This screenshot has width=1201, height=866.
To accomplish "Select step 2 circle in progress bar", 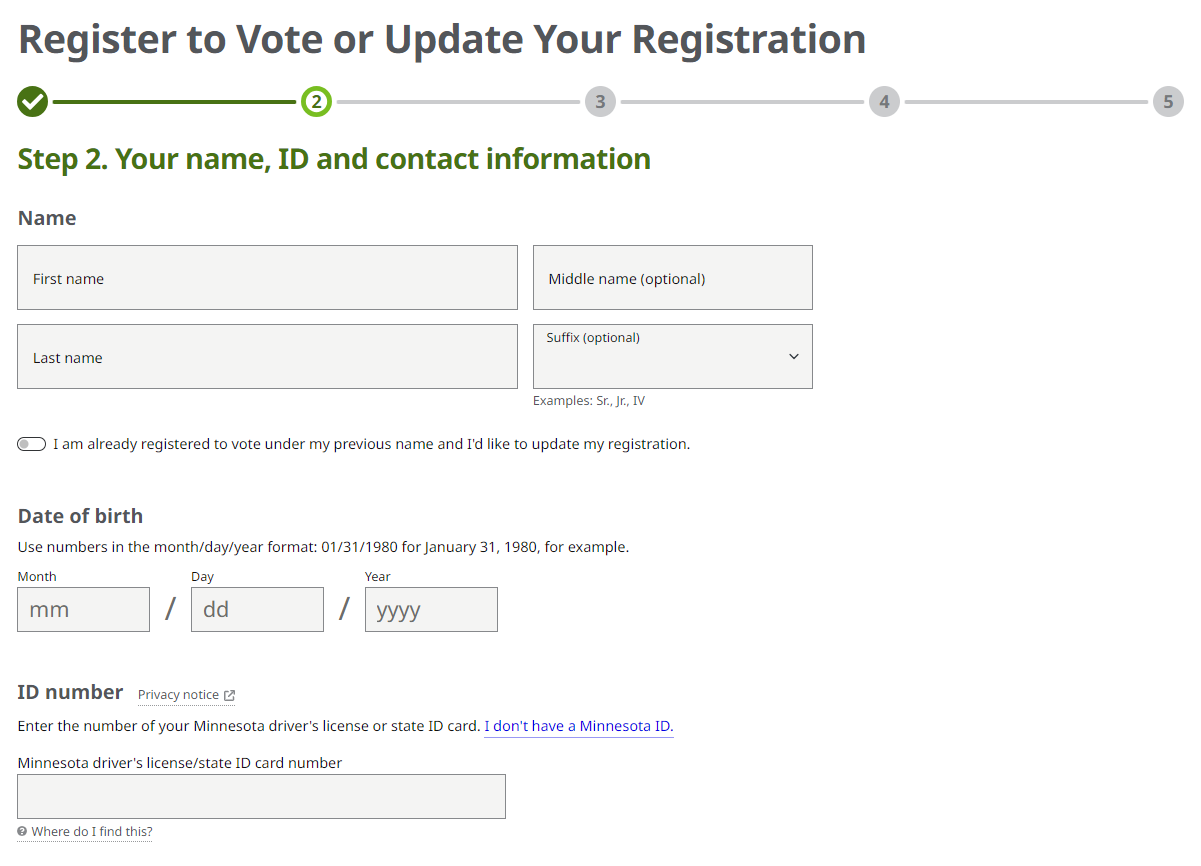I will click(x=316, y=101).
